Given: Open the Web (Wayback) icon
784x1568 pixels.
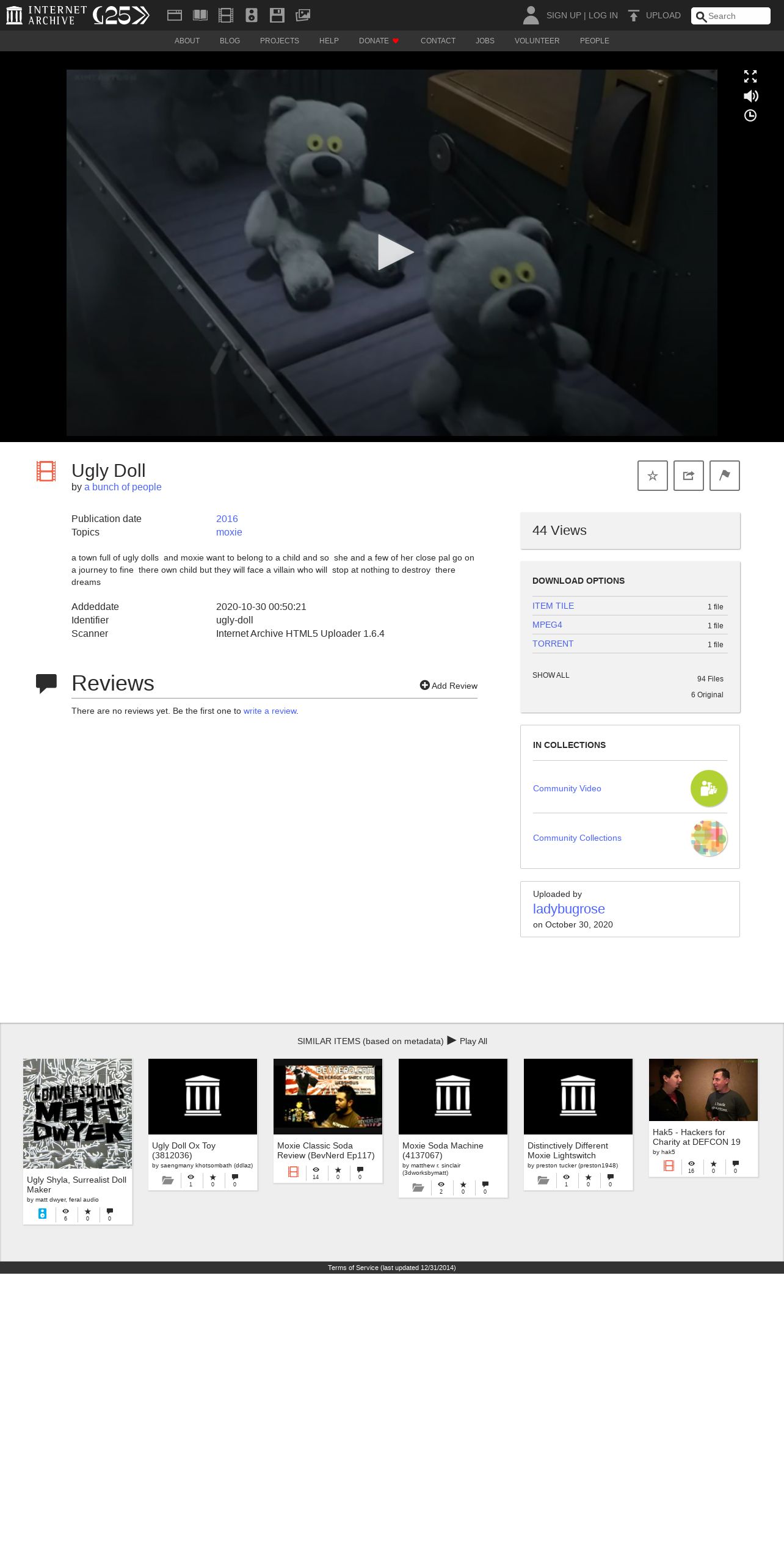Looking at the screenshot, I should pos(175,15).
